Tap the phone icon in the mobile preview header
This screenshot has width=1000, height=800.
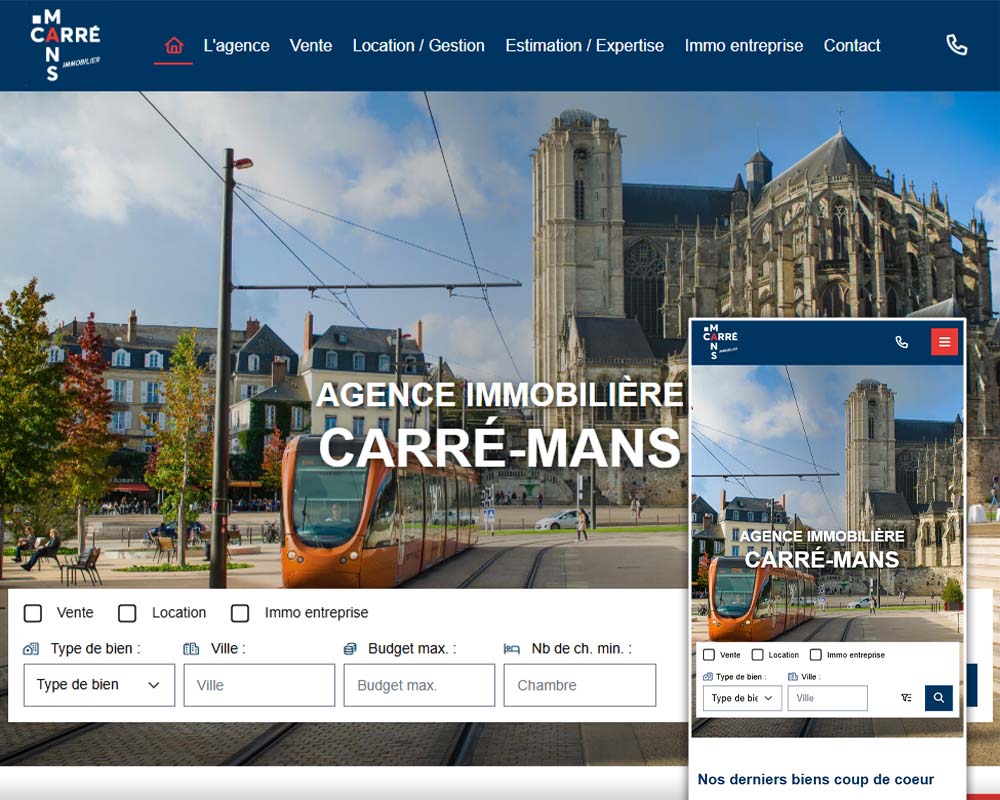(901, 342)
